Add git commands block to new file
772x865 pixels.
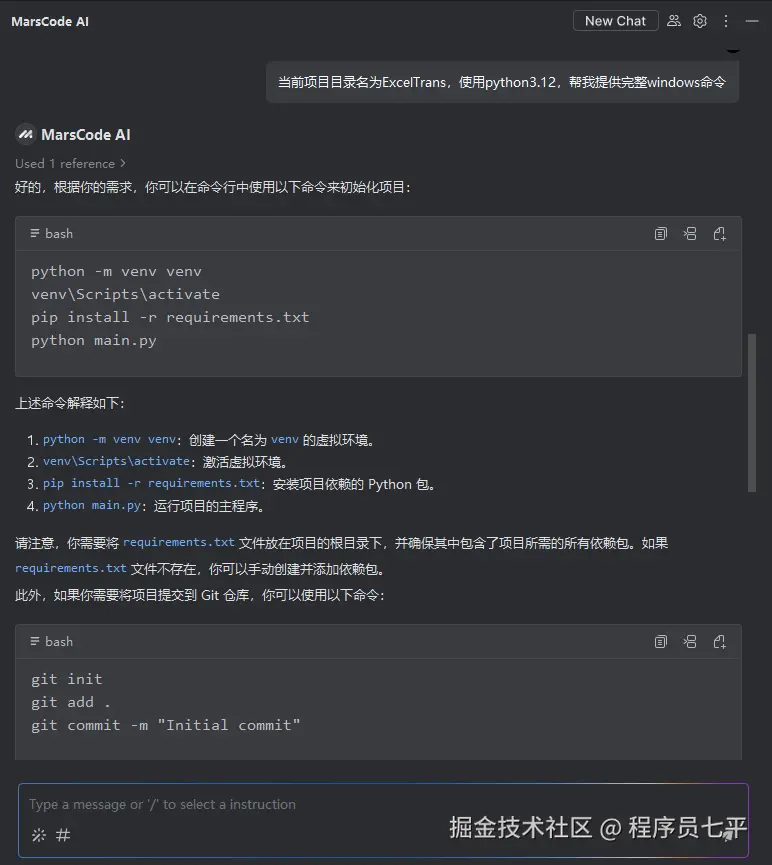[720, 642]
